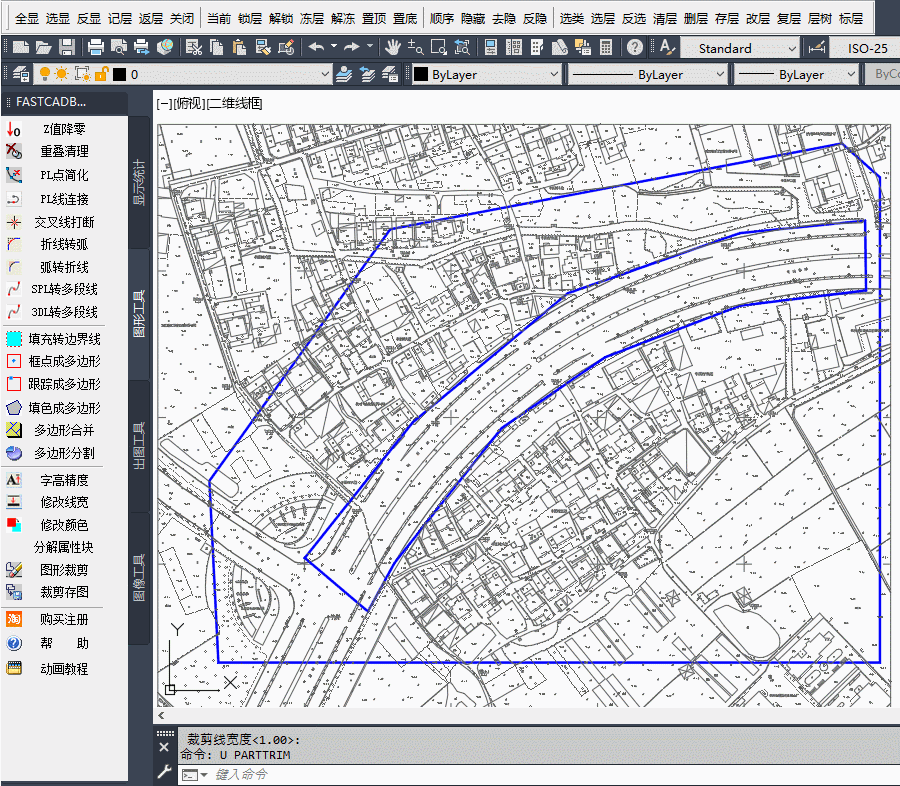
Task: Select the 修改颜色 tool
Action: pyautogui.click(x=64, y=524)
